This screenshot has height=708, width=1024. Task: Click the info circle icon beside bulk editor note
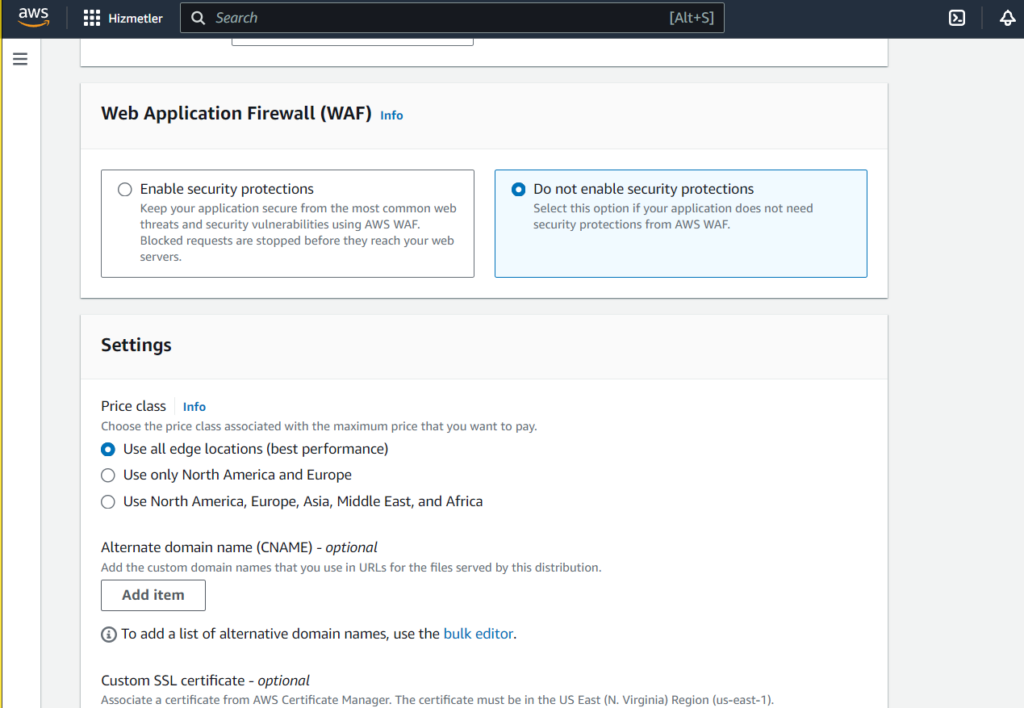[x=108, y=634]
